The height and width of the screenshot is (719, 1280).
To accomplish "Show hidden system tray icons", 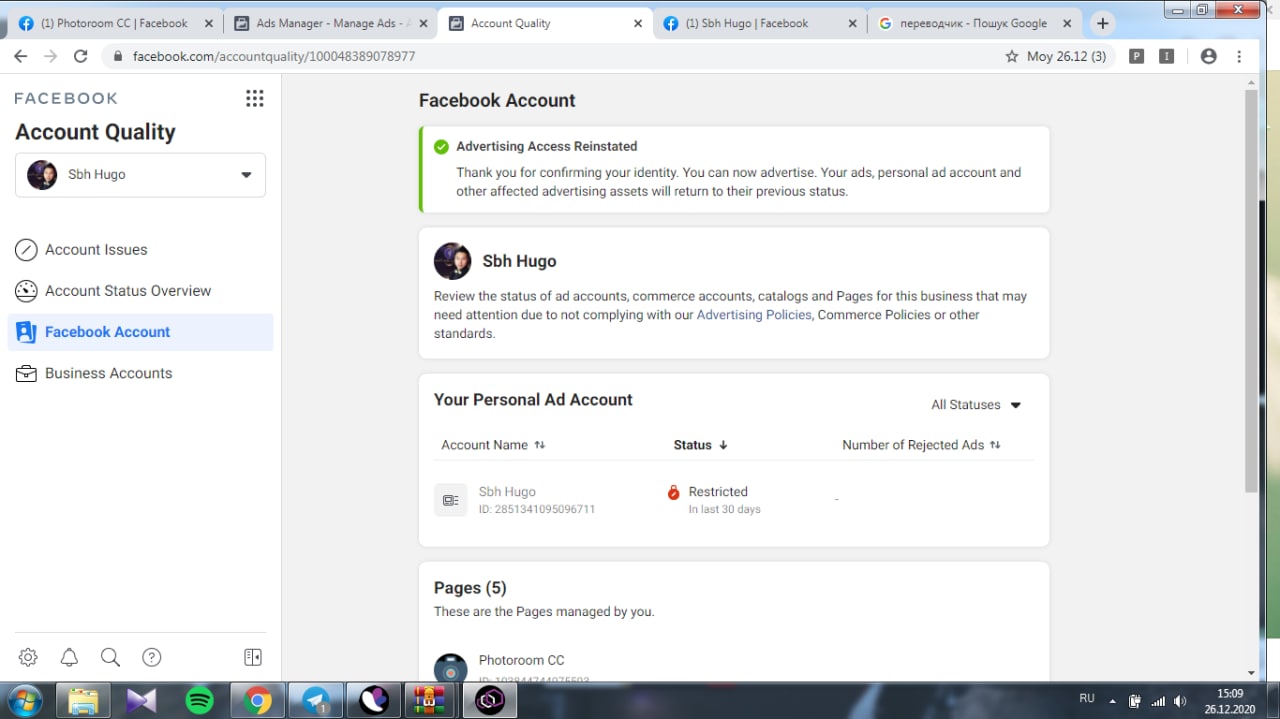I will point(1112,701).
